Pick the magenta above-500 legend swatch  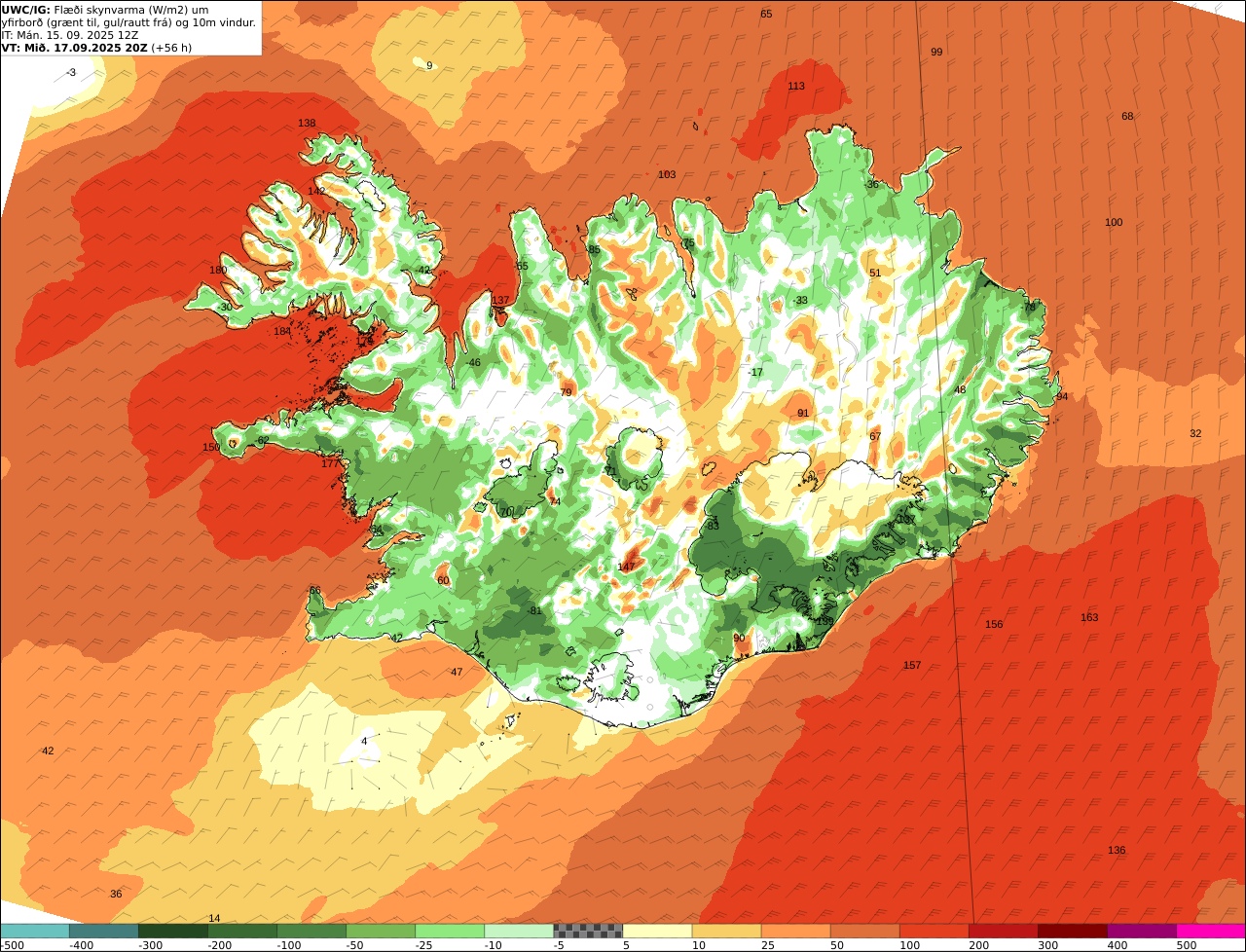coord(1211,931)
